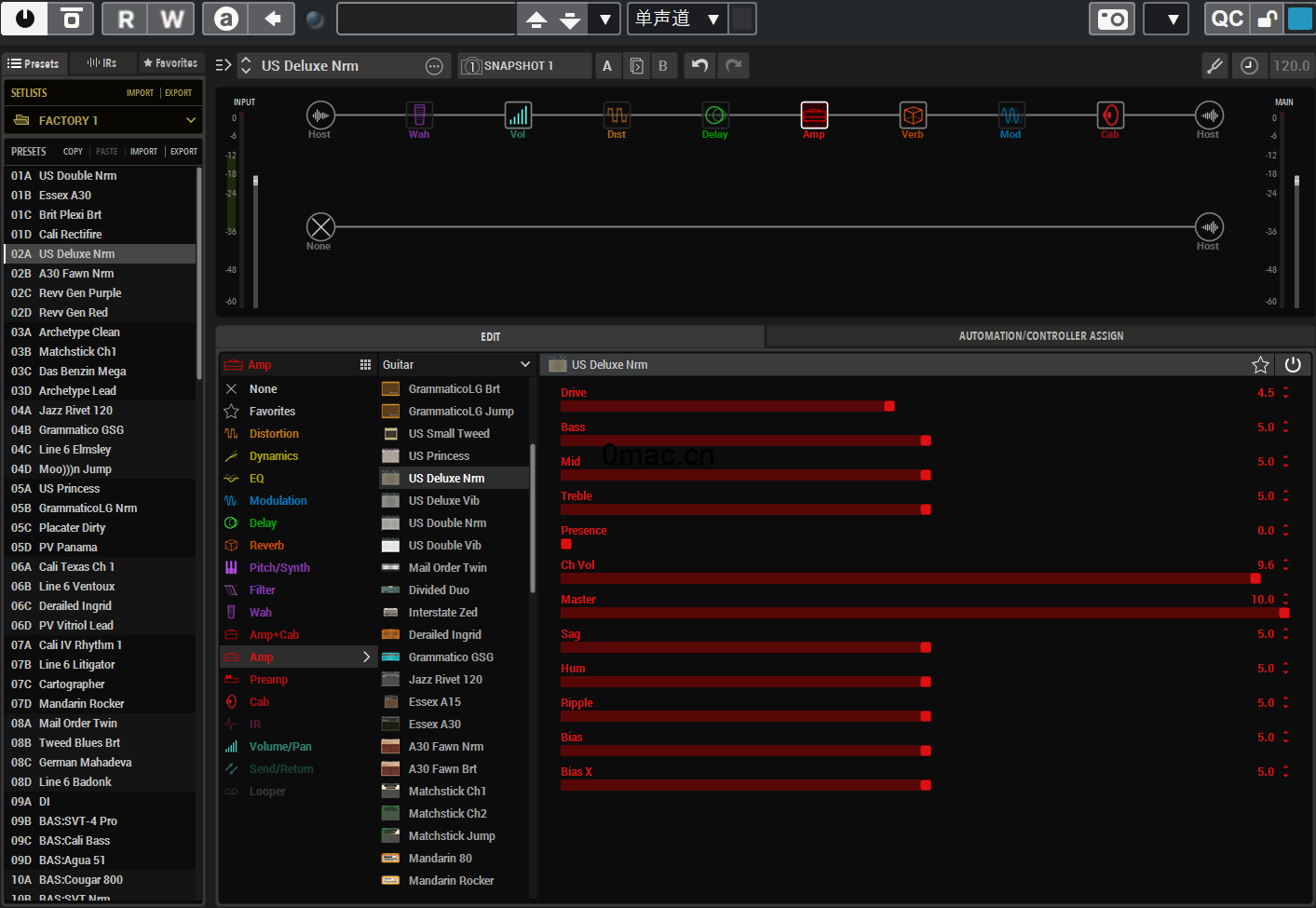1316x908 pixels.
Task: Switch to compare slot A
Action: pyautogui.click(x=607, y=65)
